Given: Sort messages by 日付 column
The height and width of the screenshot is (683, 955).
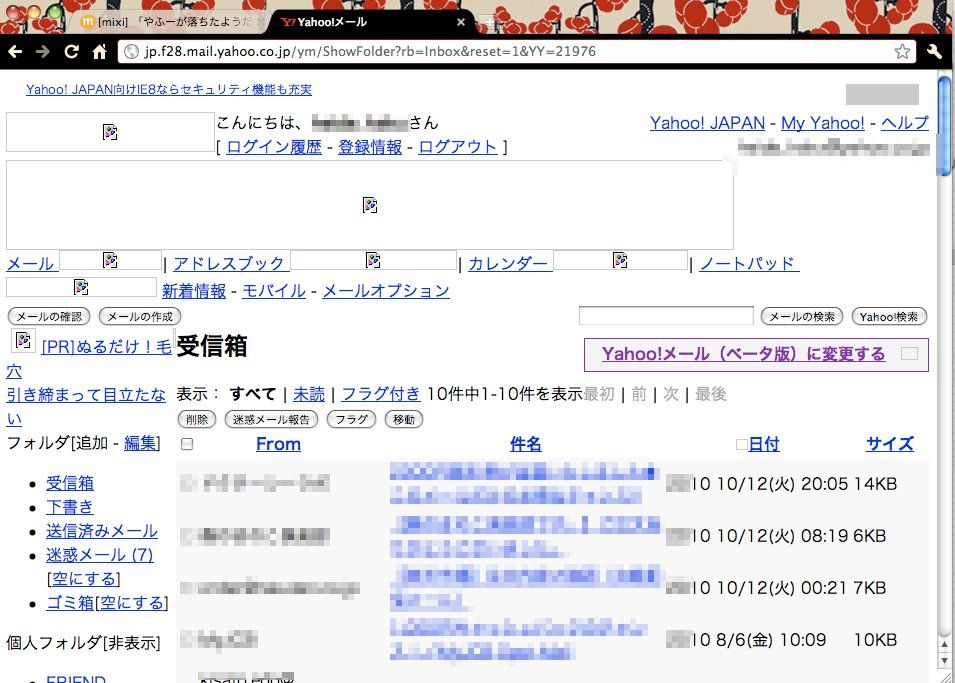Looking at the screenshot, I should 764,444.
